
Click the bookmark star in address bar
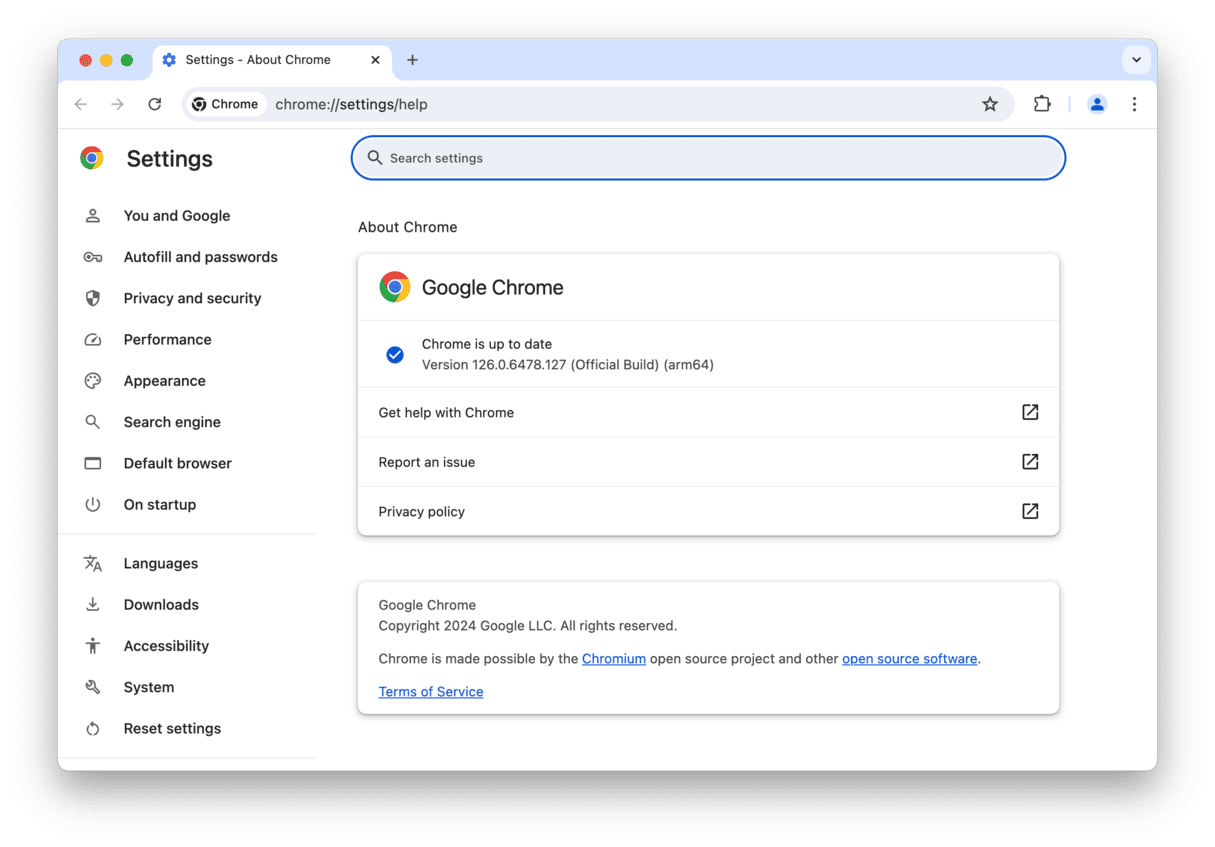point(990,104)
